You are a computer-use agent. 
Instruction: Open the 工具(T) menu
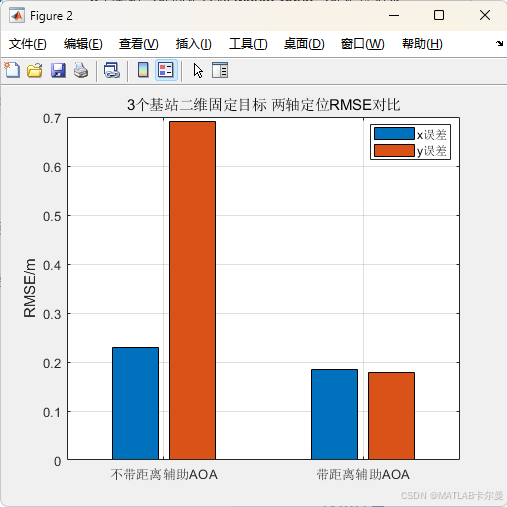248,44
